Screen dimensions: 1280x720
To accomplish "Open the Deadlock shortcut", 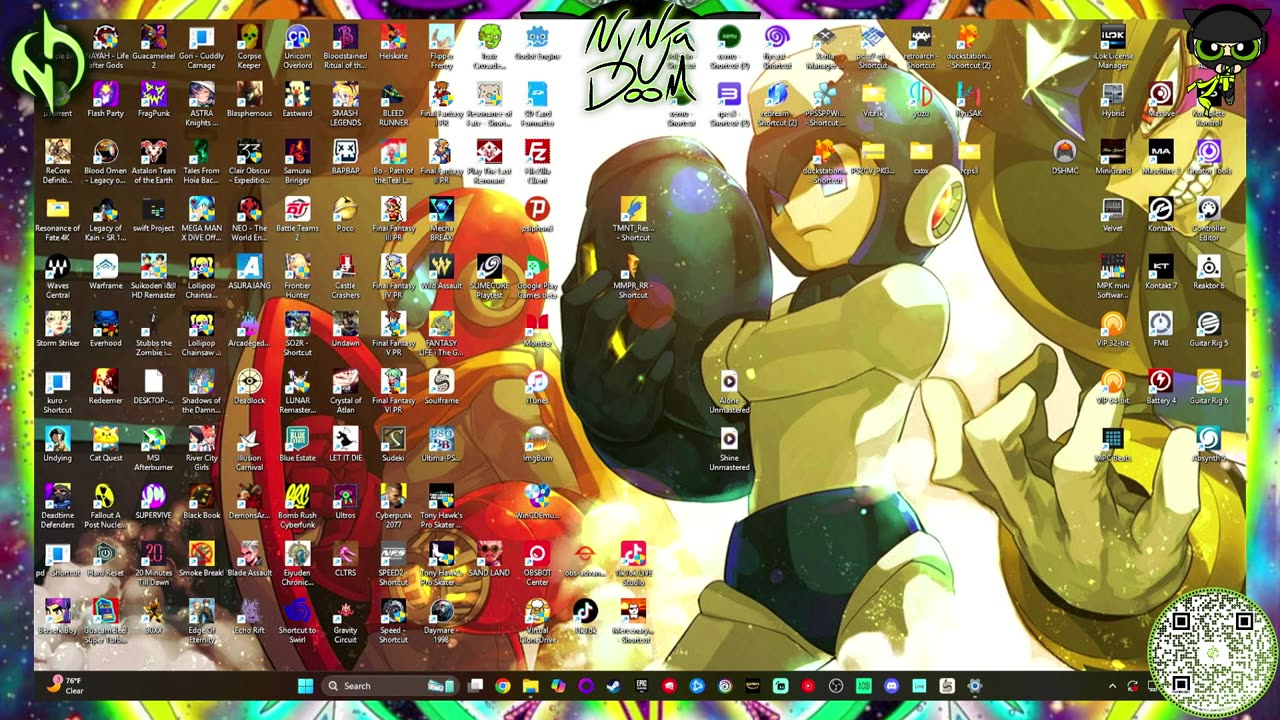I will (x=249, y=388).
